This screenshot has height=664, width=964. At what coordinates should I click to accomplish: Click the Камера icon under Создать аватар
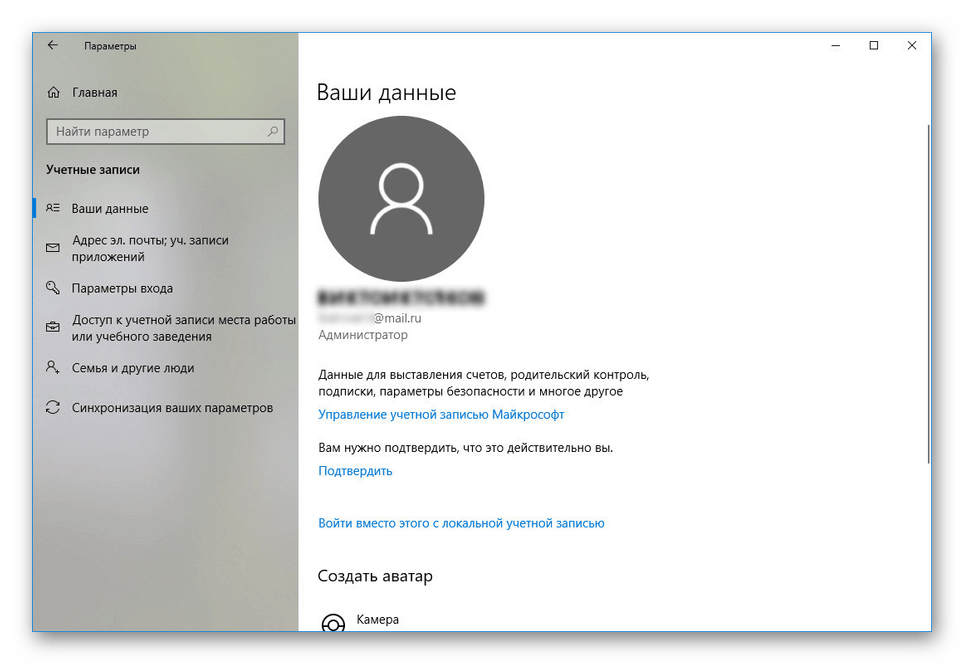pos(333,623)
